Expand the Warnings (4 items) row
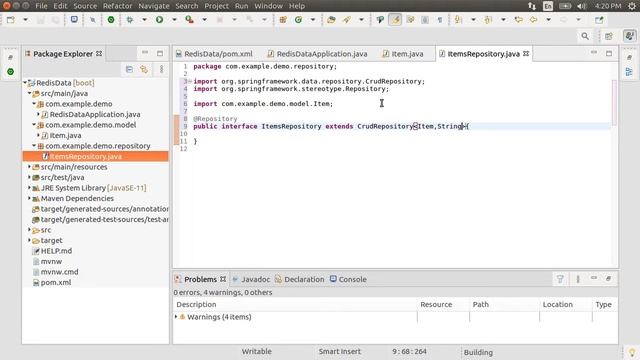The width and height of the screenshot is (640, 360). pyautogui.click(x=176, y=317)
